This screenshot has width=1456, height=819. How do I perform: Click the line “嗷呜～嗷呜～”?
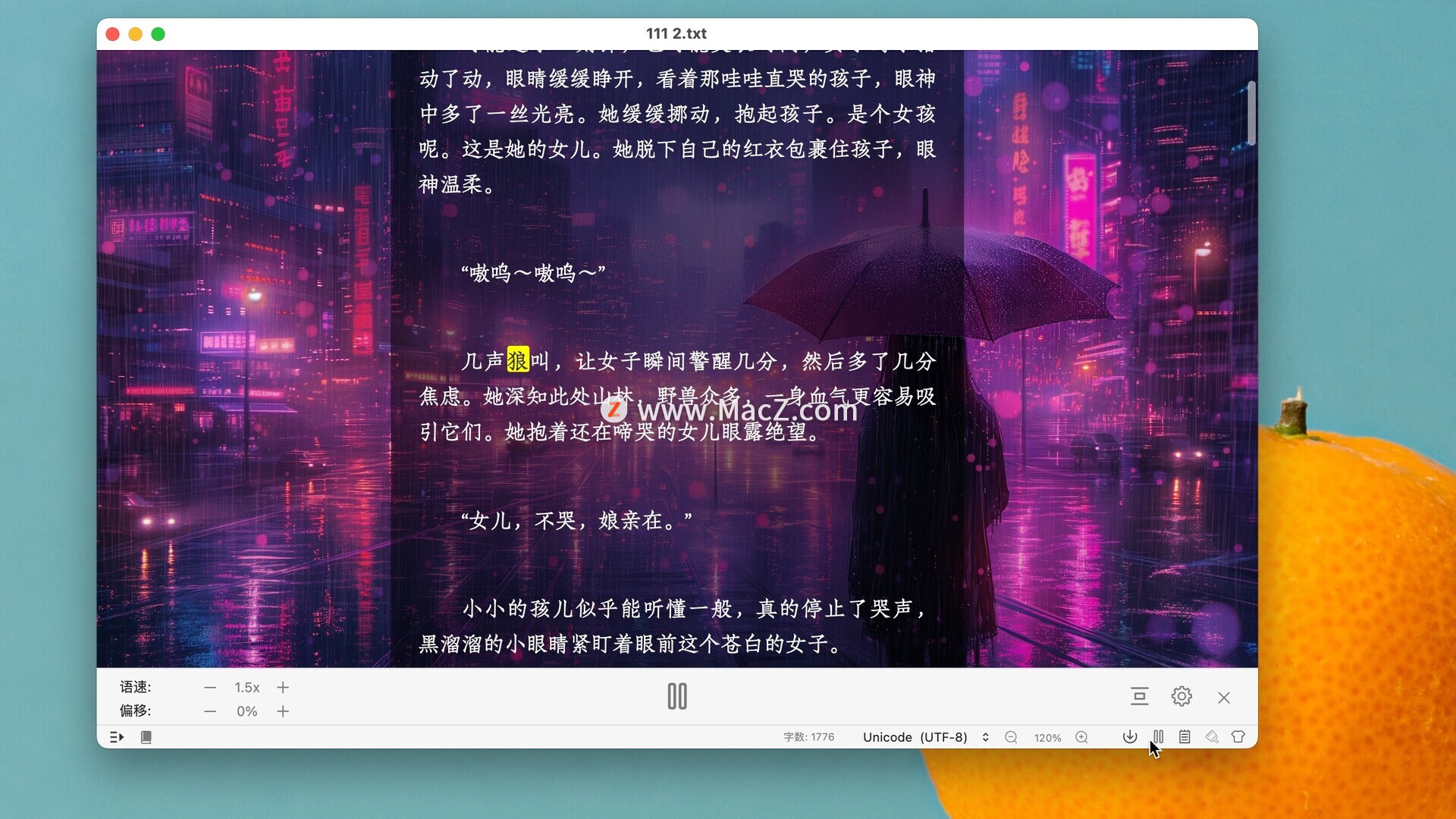pos(533,272)
